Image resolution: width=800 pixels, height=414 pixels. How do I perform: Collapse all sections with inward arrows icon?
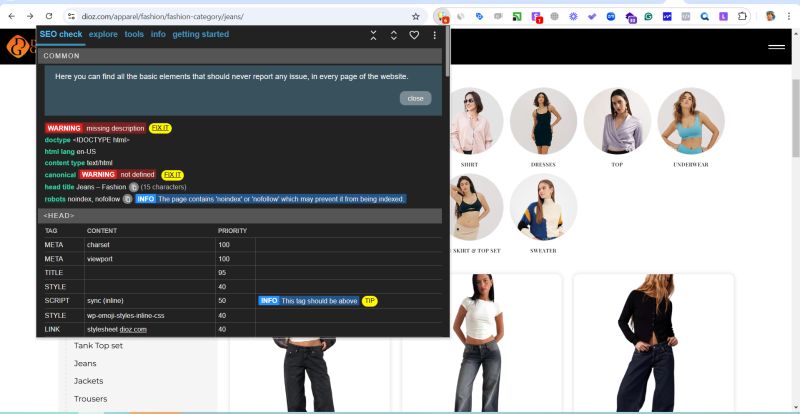click(373, 35)
